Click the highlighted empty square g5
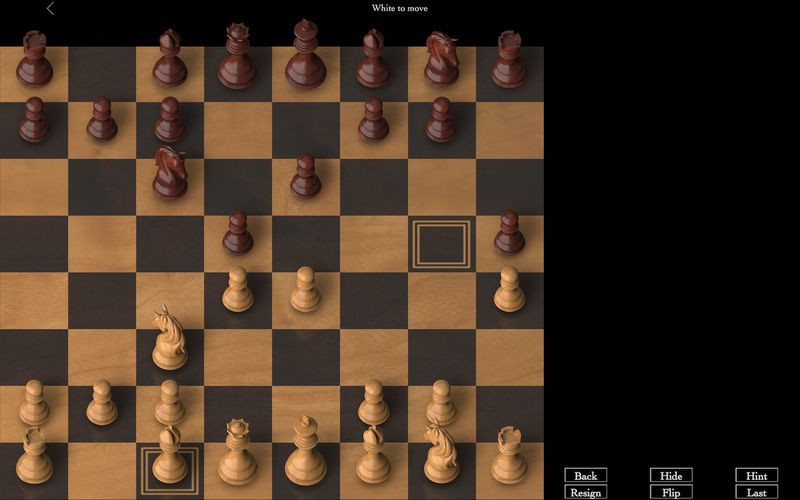The width and height of the screenshot is (800, 500). pyautogui.click(x=441, y=244)
